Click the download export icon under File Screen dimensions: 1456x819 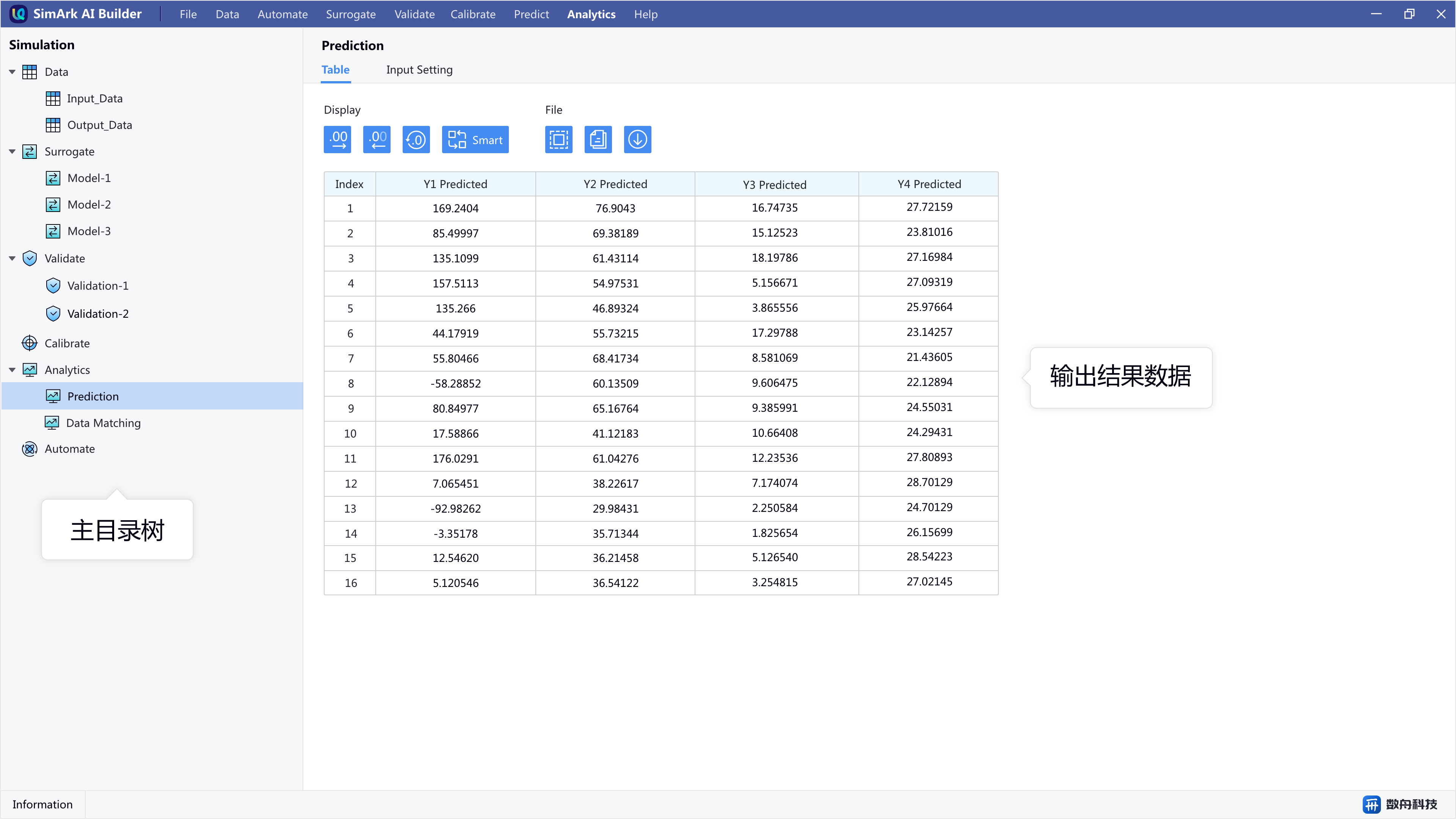click(x=637, y=140)
